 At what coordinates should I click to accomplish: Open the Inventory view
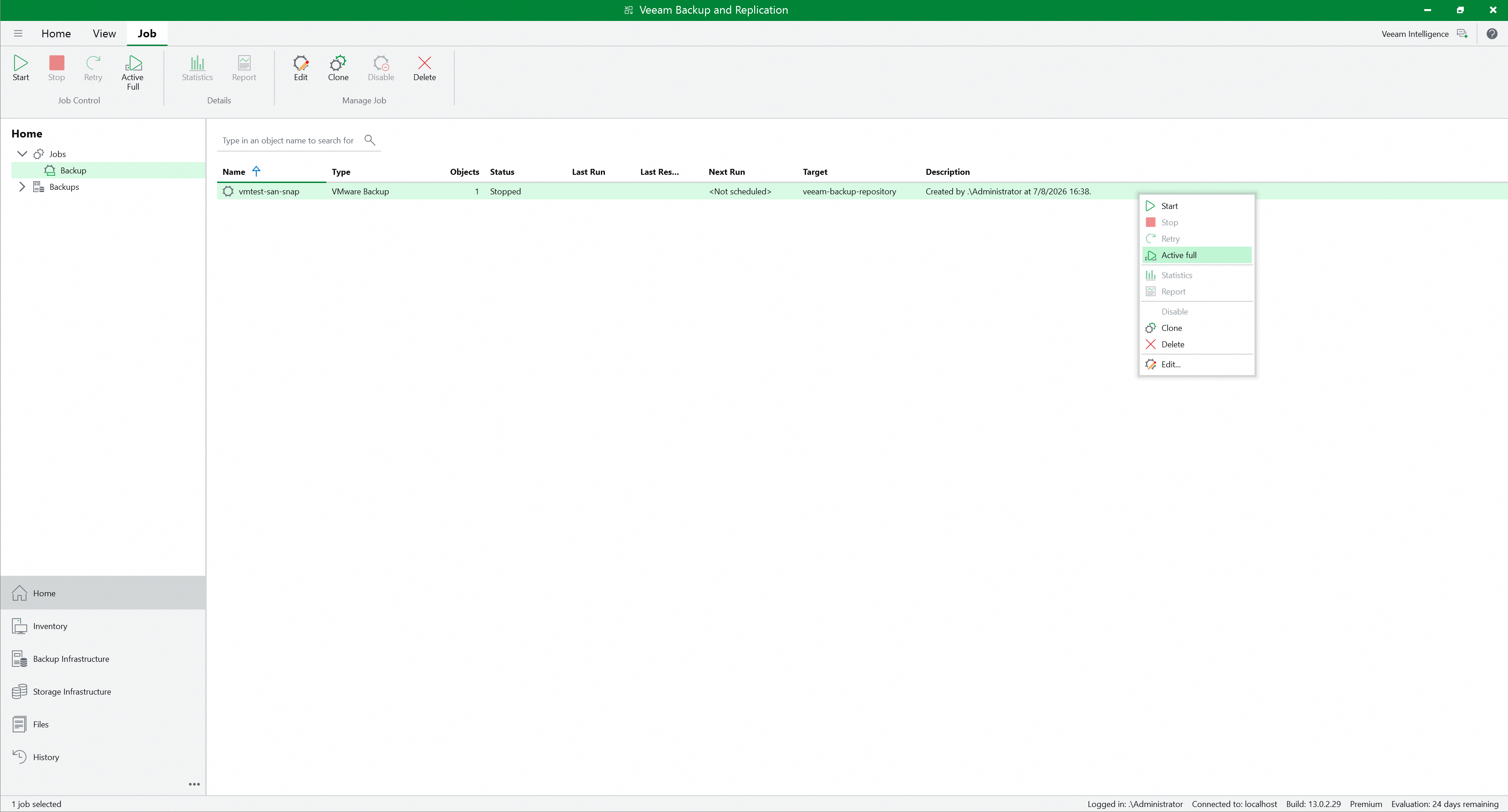(103, 626)
